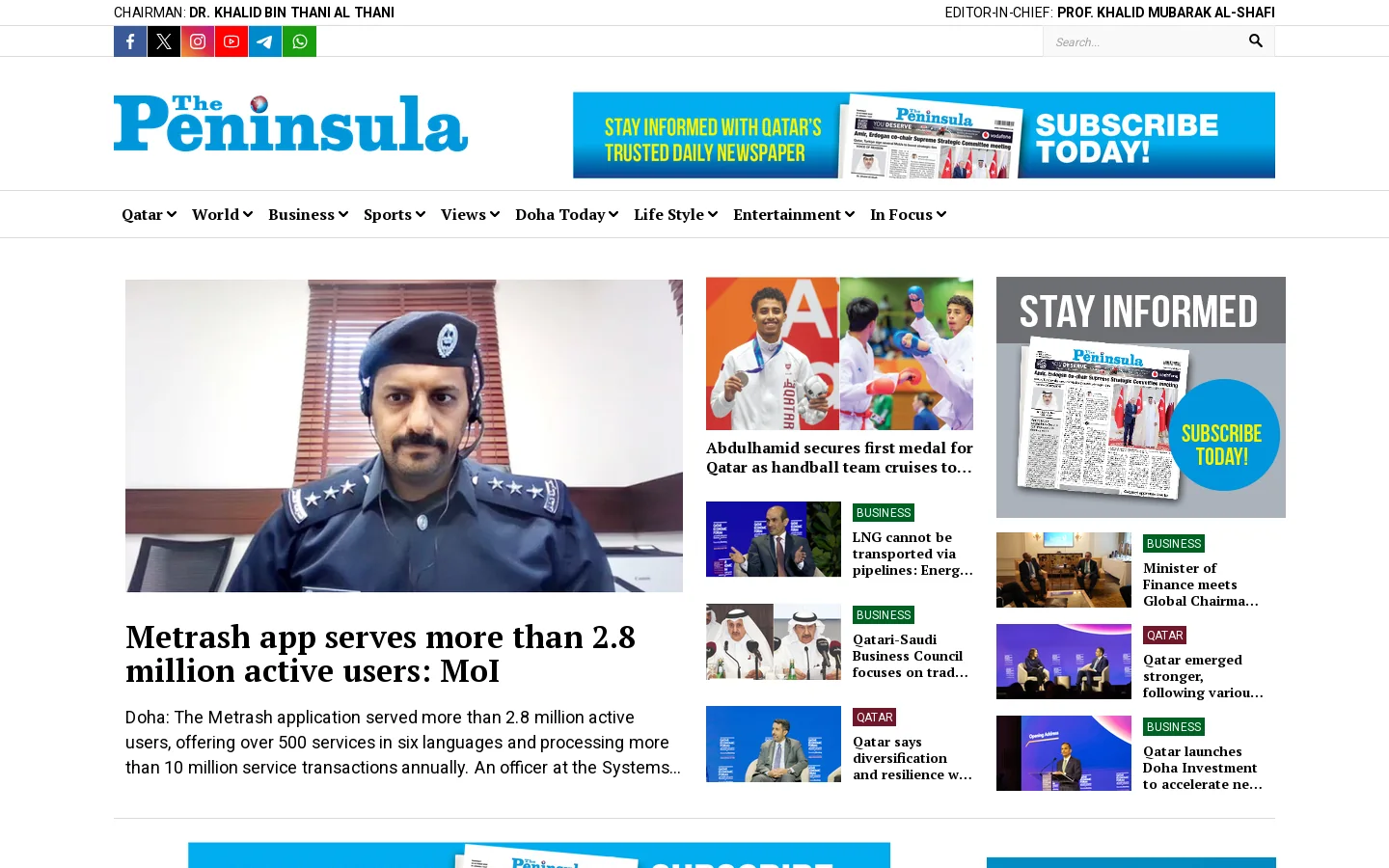Open the Telegram social icon
The image size is (1389, 868).
point(265,41)
